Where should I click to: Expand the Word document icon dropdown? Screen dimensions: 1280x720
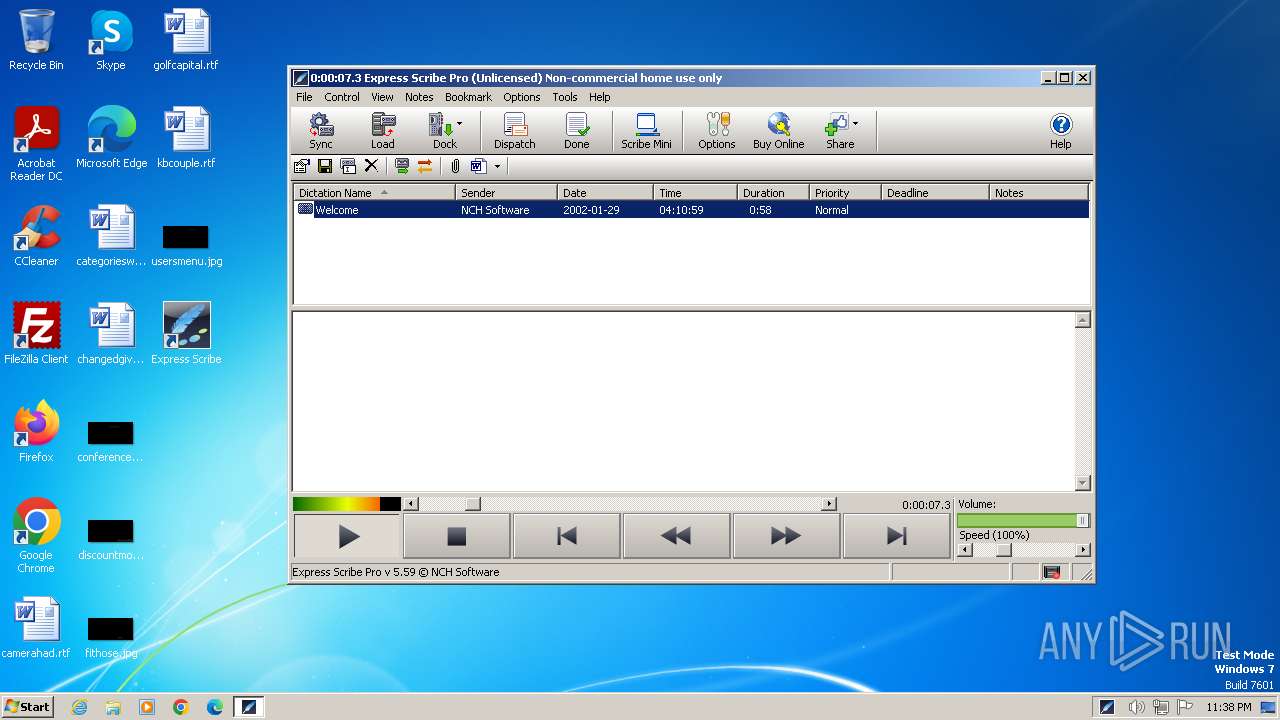click(x=497, y=166)
